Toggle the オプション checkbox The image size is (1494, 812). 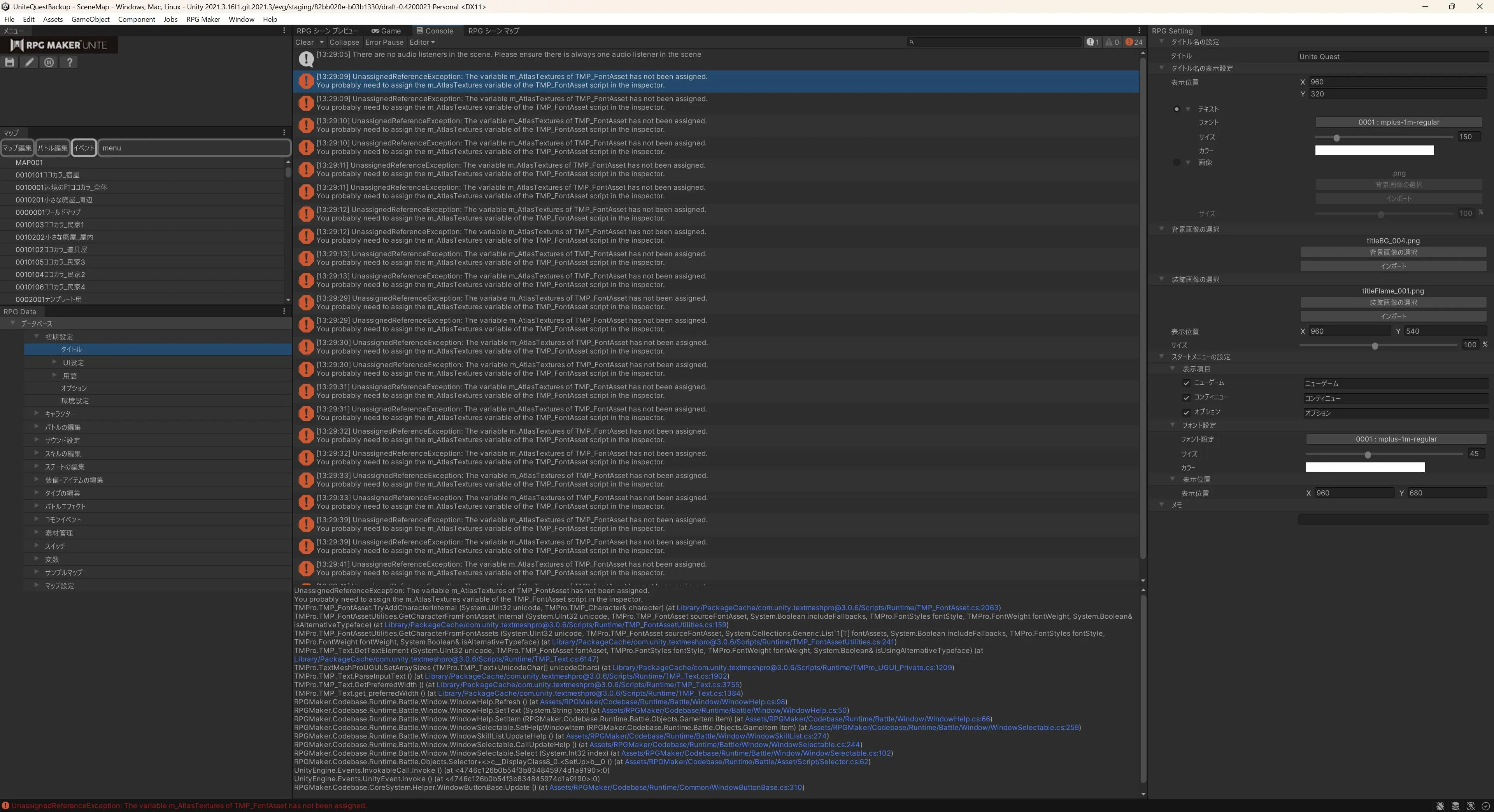point(1187,412)
